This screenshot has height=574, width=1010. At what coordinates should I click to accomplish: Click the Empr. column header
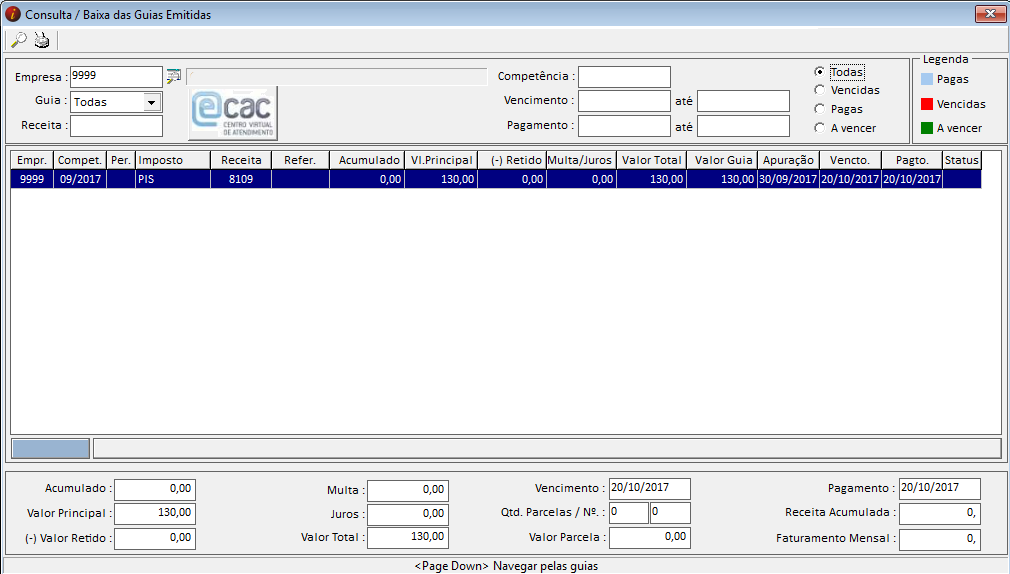[x=32, y=160]
